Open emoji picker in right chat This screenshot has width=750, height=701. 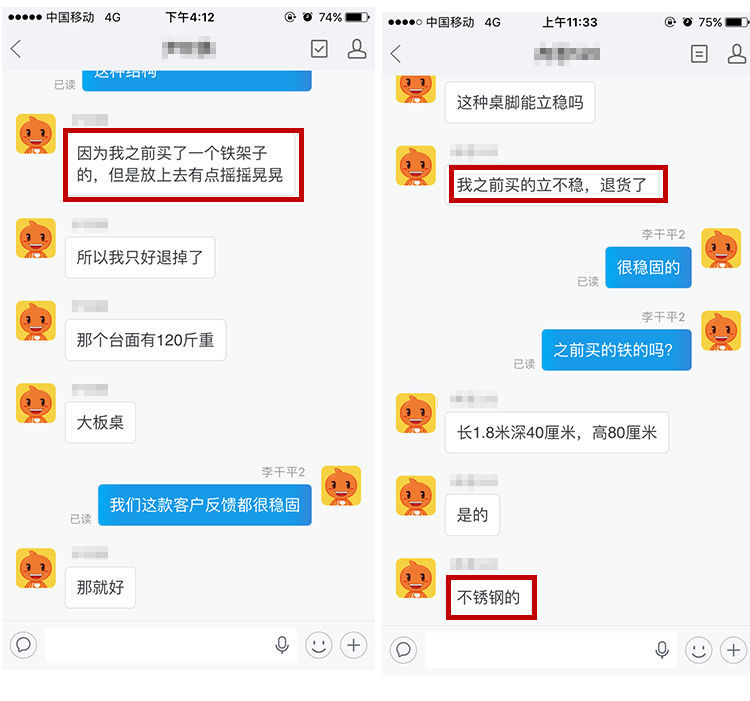[x=698, y=650]
